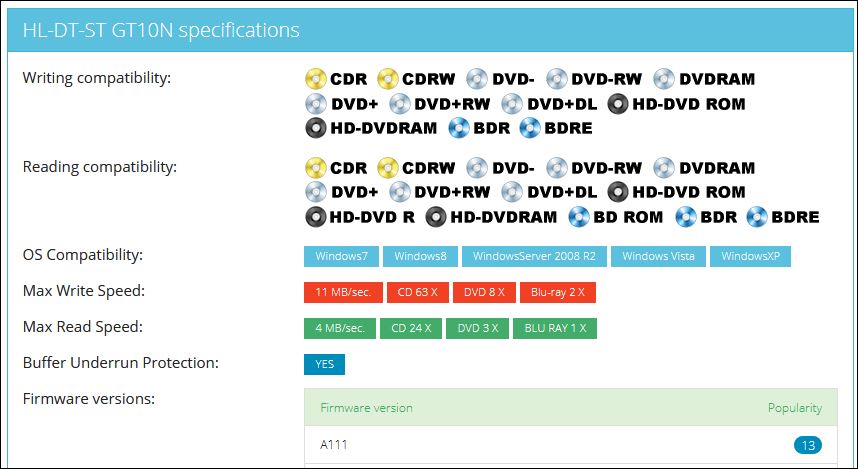Screen dimensions: 858x469
Task: Click the CD 24 X read speed badge
Action: 411,328
